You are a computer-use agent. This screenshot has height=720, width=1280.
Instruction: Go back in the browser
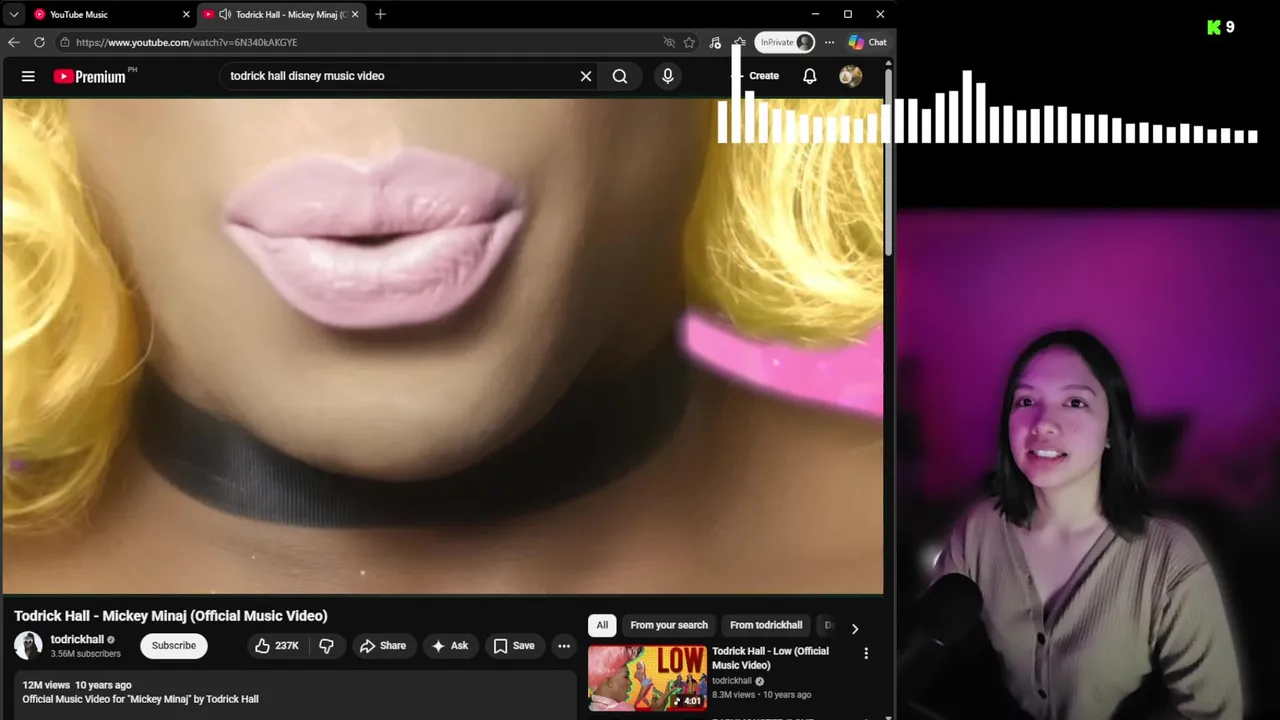[x=13, y=42]
